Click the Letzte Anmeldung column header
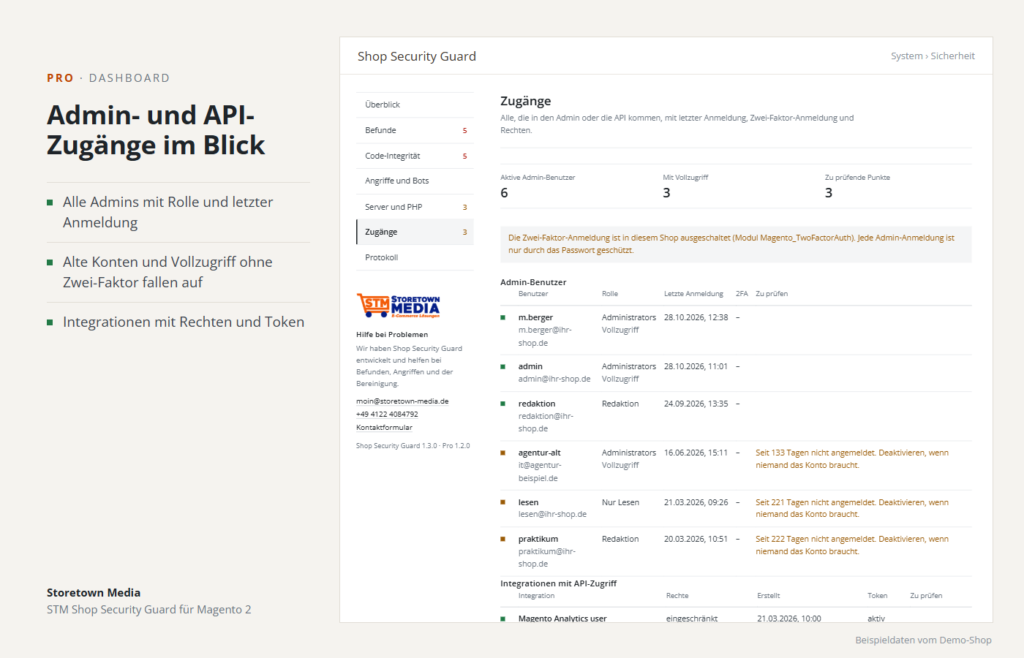The width and height of the screenshot is (1024, 658). (694, 294)
